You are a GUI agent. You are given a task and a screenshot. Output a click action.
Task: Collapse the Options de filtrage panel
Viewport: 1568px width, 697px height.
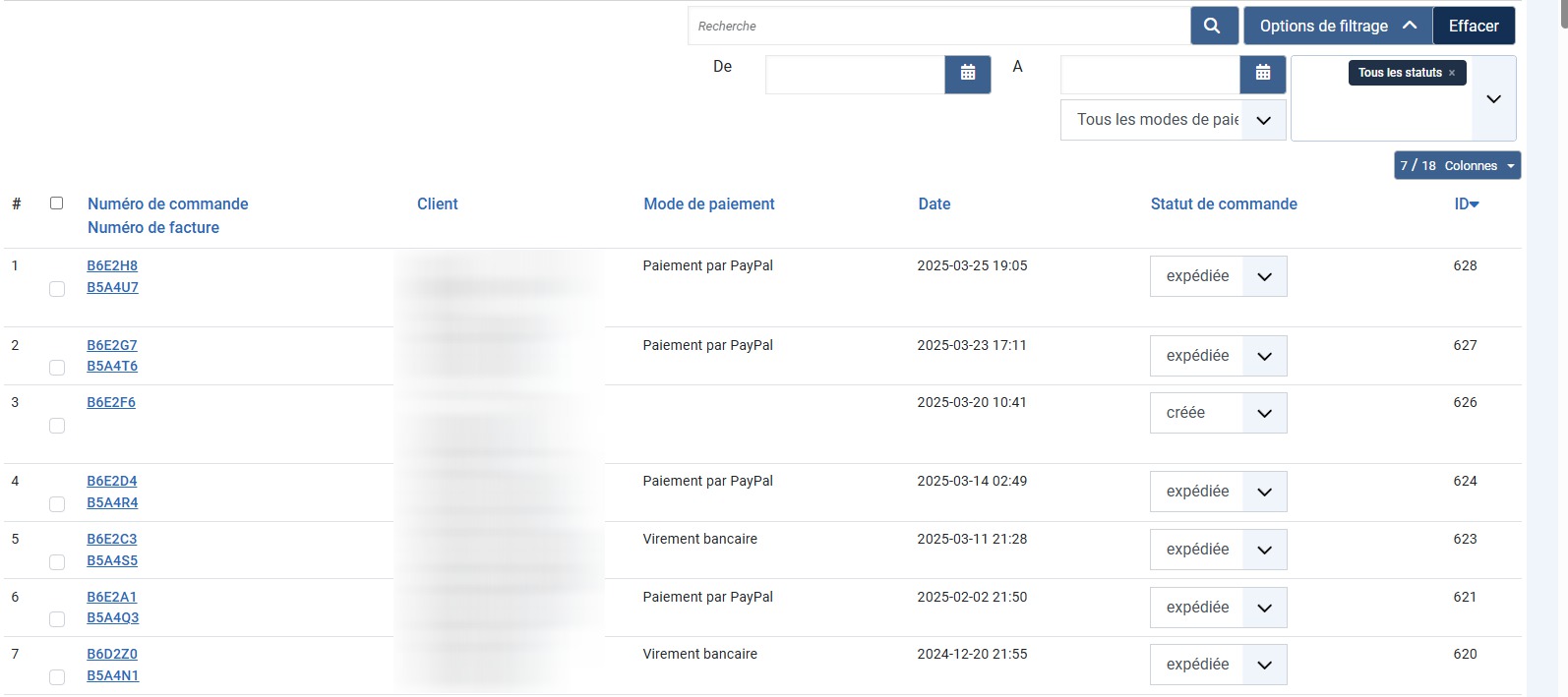coord(1338,27)
